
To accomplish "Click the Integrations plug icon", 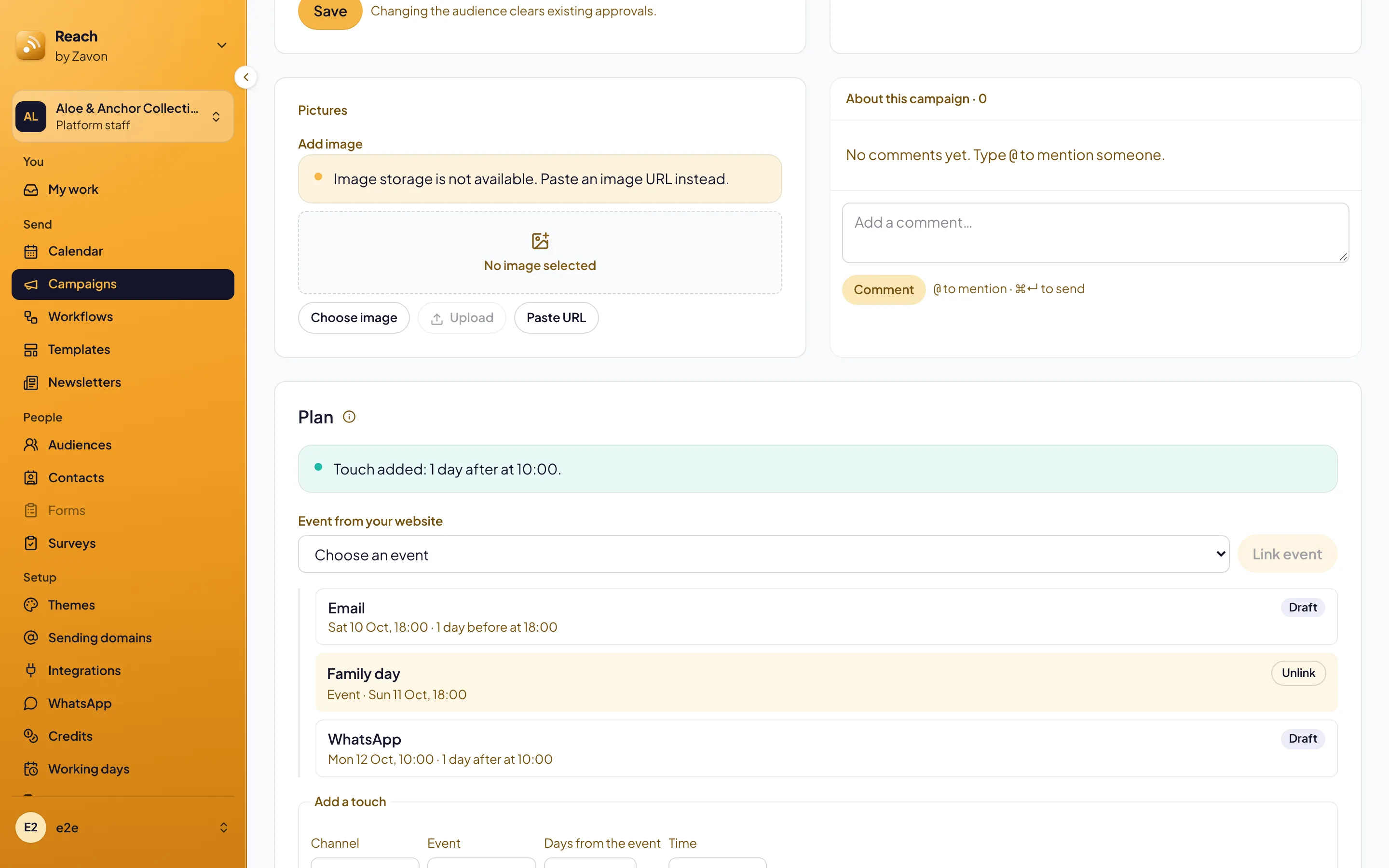I will tap(31, 670).
